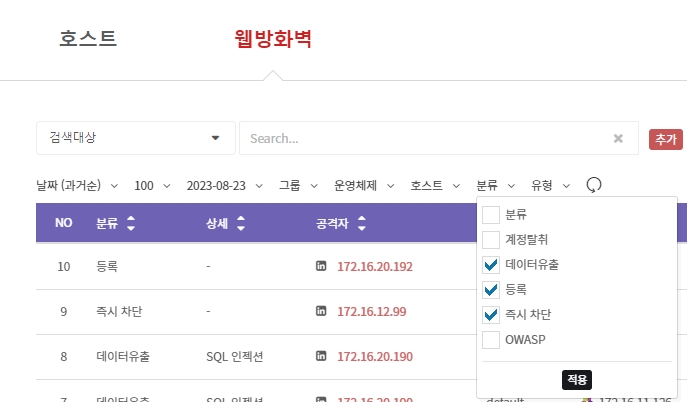Clear the search box with the X icon

click(x=618, y=139)
